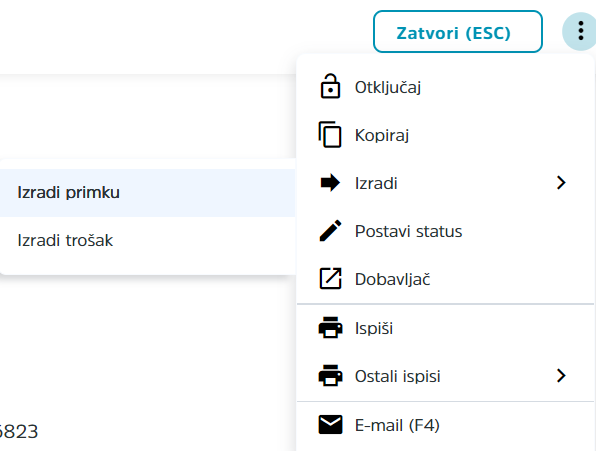Choose Ispiši menu entry label
The height and width of the screenshot is (451, 596).
click(374, 328)
